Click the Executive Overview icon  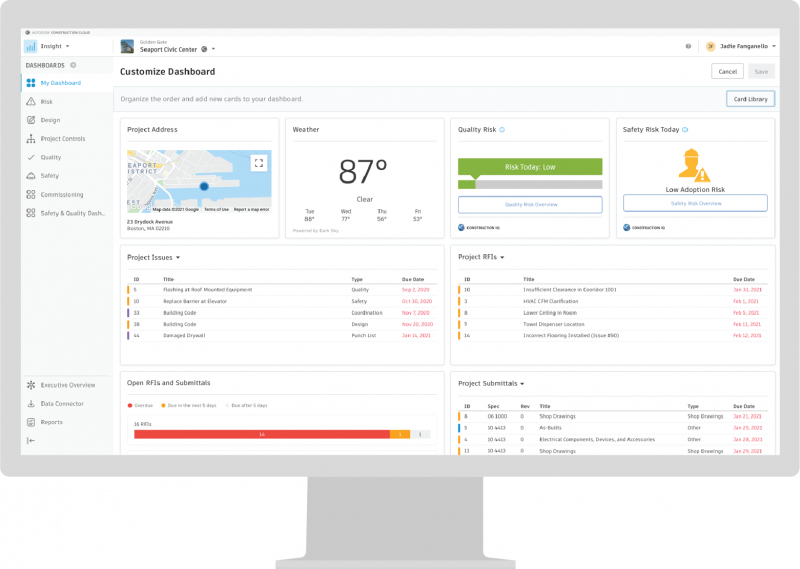31,385
